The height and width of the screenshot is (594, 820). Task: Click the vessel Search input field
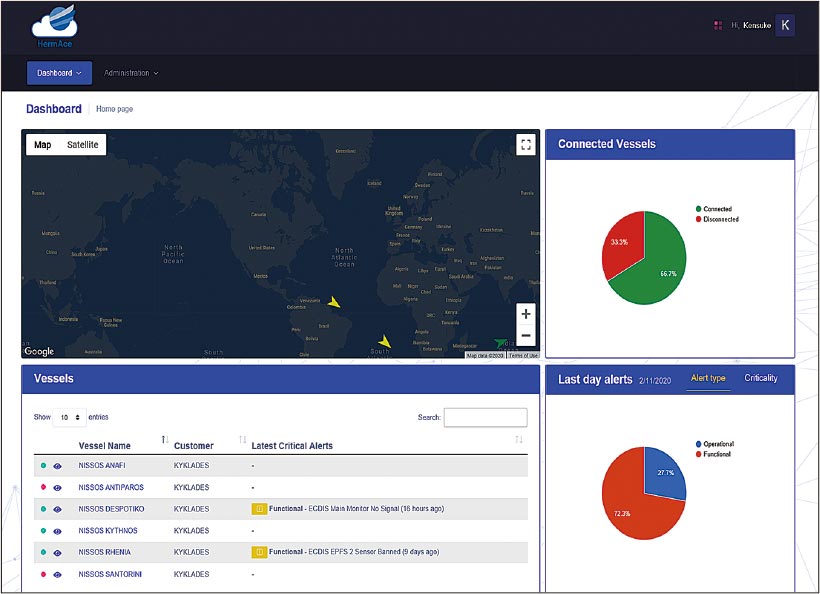tap(485, 418)
